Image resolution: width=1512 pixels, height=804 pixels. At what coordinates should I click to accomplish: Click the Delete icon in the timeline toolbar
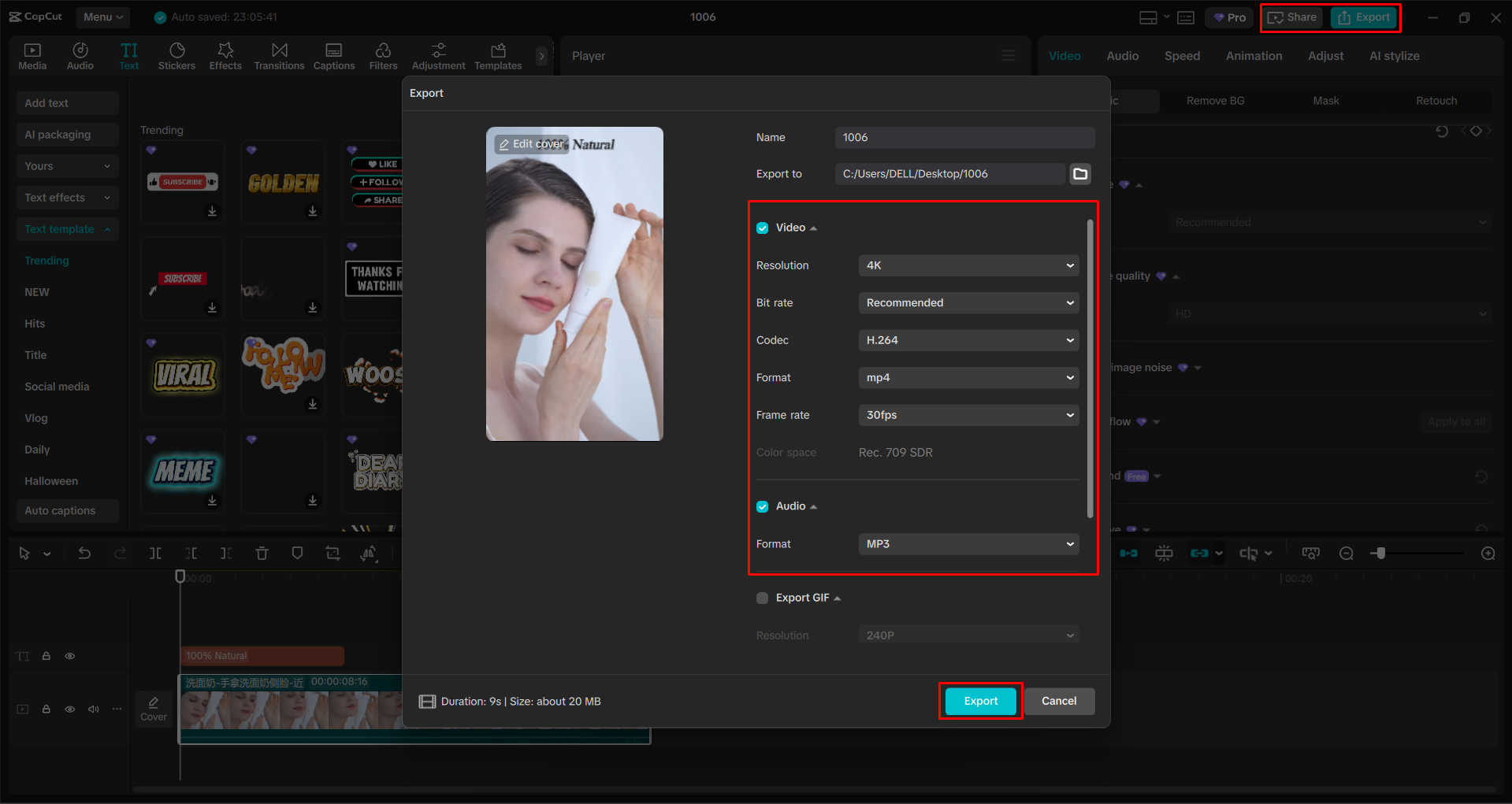tap(262, 553)
